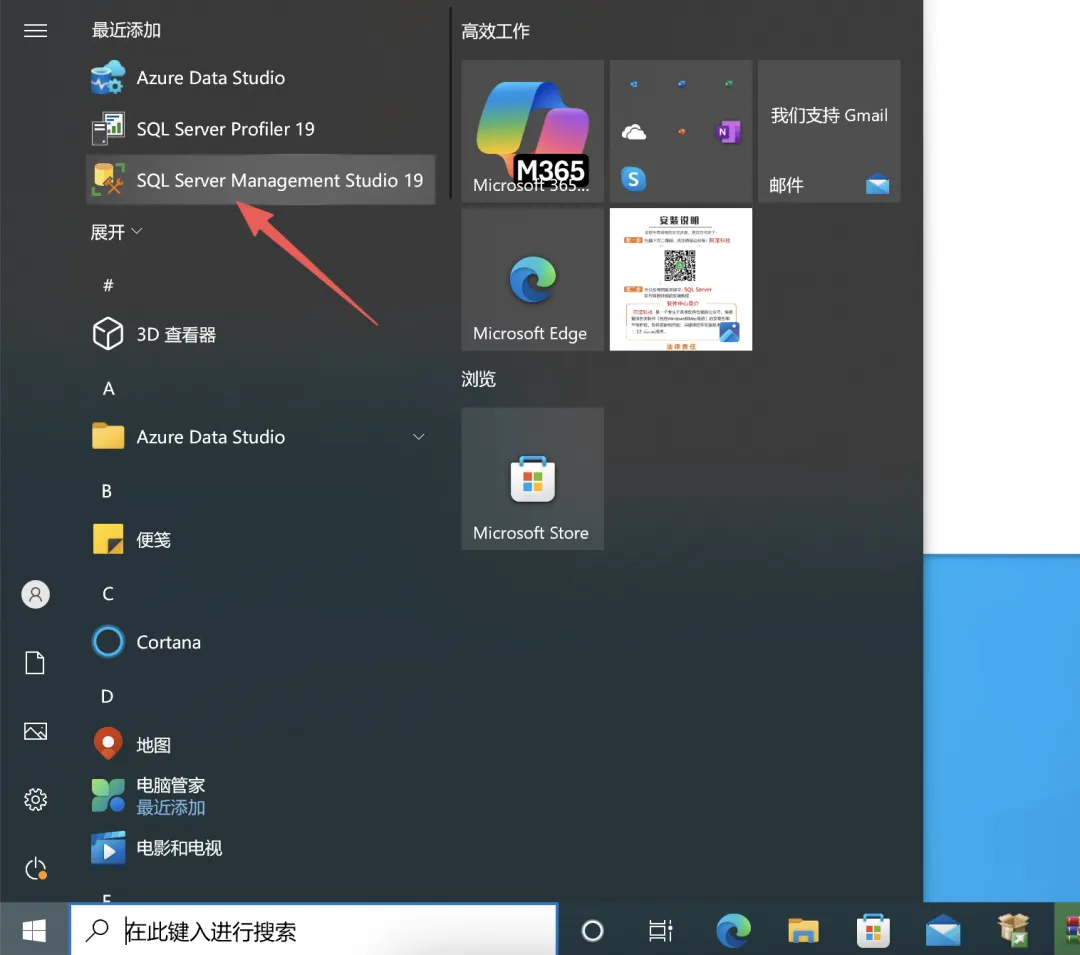
Task: Click the Power button icon
Action: (x=35, y=868)
